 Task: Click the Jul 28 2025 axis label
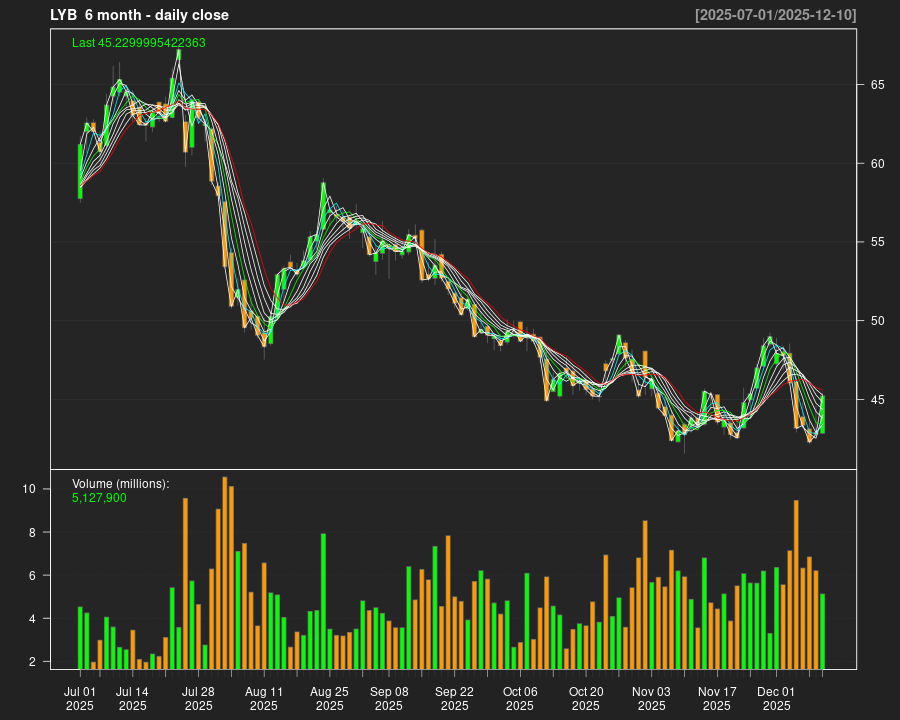[198, 698]
